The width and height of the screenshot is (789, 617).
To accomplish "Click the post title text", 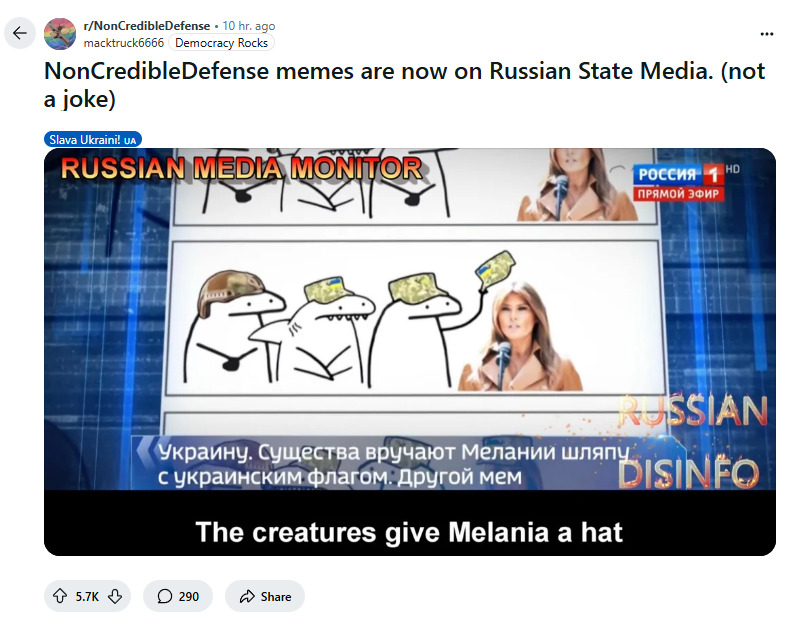I will (x=405, y=85).
